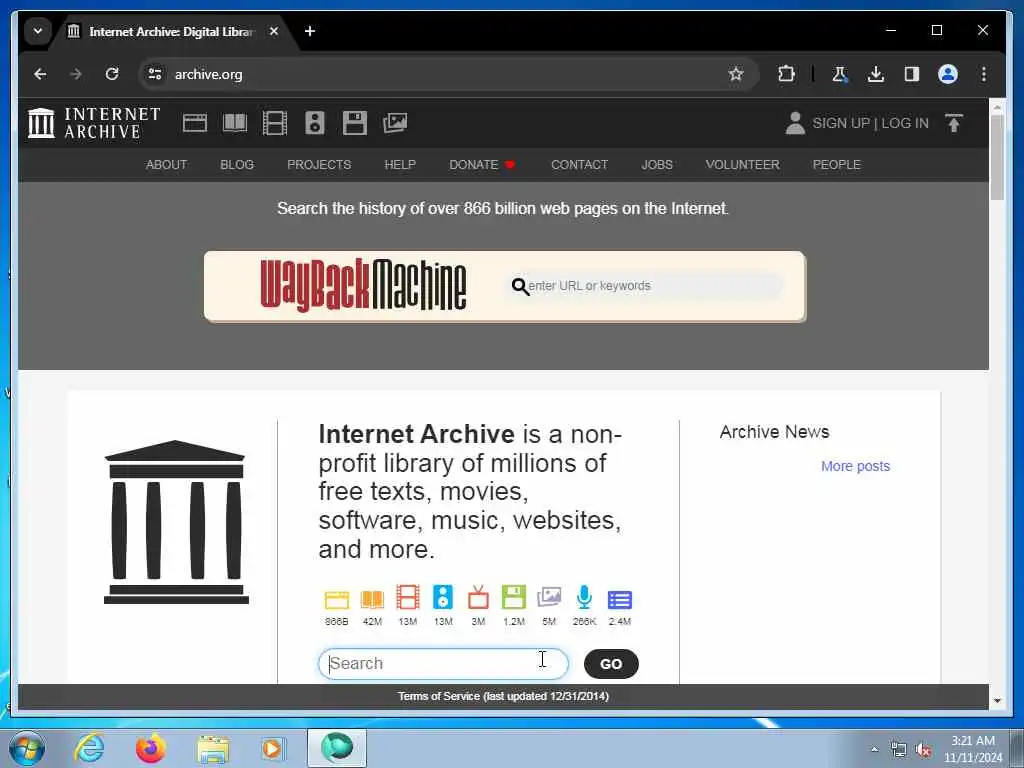Image resolution: width=1024 pixels, height=768 pixels.
Task: Open the browser Extensions puzzle icon
Action: pyautogui.click(x=786, y=74)
